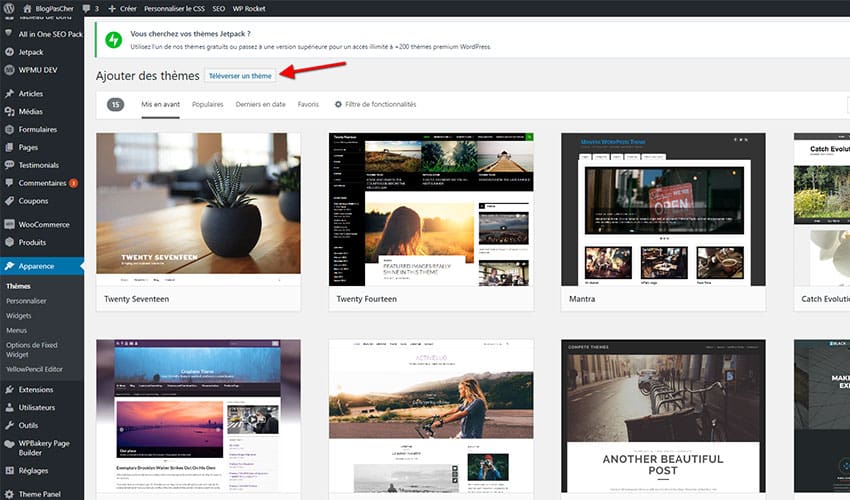The image size is (850, 500).
Task: Click the plus icon next to Créer
Action: pyautogui.click(x=112, y=9)
